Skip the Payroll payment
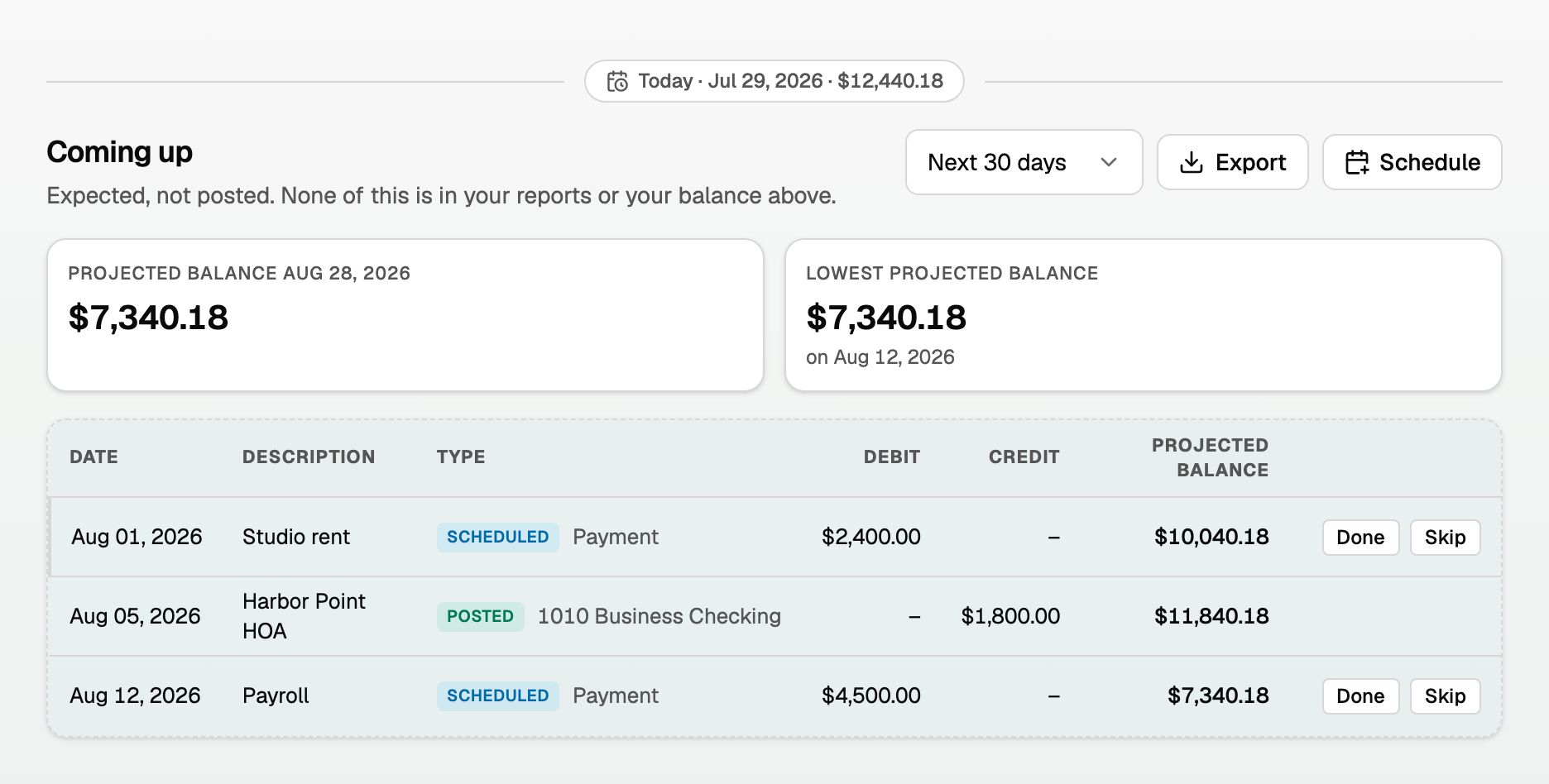 1445,696
